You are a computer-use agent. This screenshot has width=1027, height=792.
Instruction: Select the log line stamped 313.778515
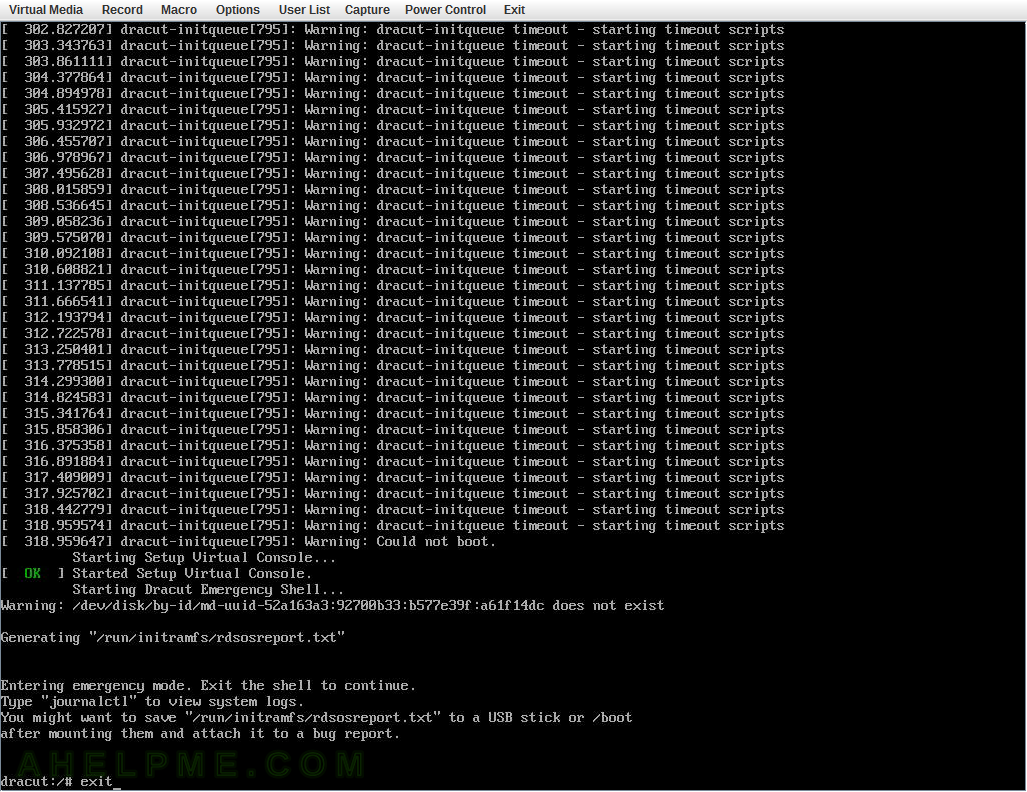click(392, 366)
